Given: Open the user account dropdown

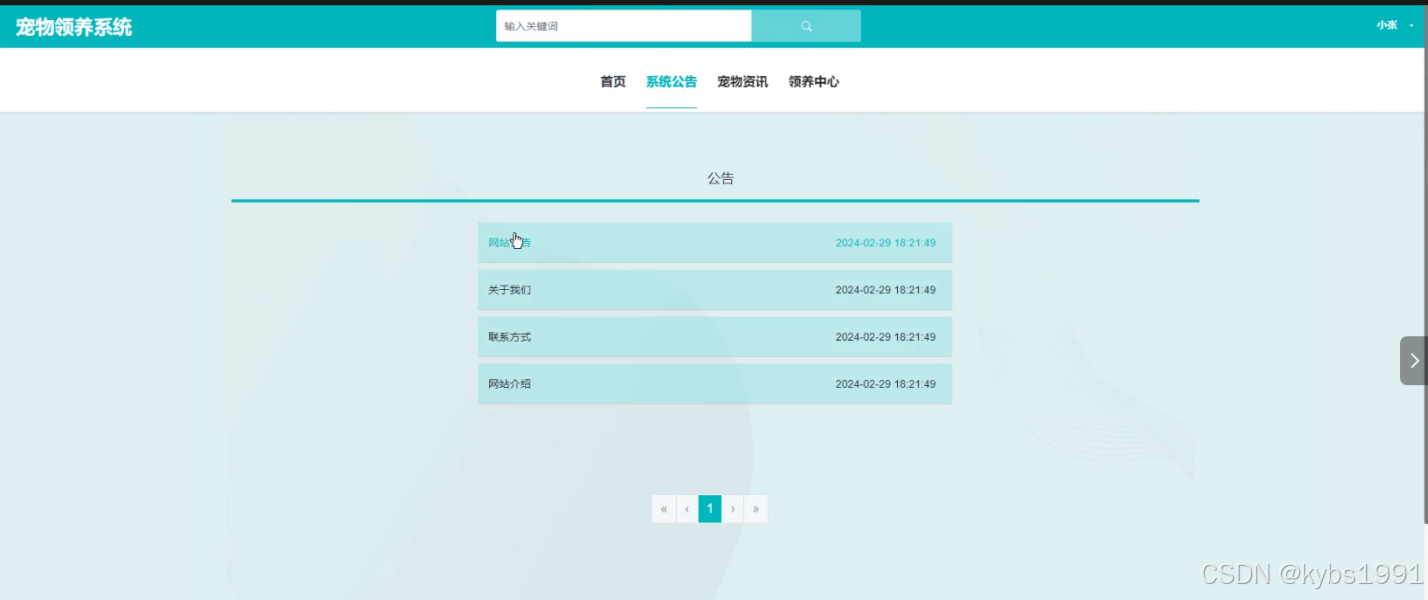Looking at the screenshot, I should tap(1394, 26).
